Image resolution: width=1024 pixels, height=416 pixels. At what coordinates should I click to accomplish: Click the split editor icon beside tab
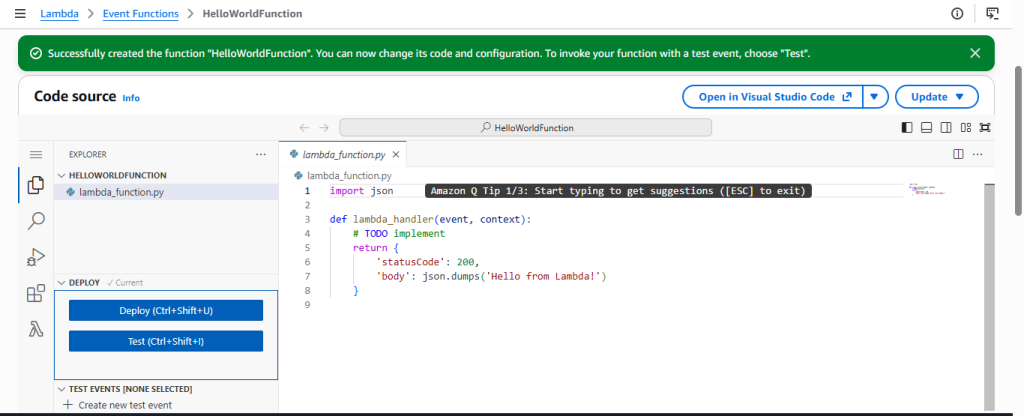click(x=958, y=155)
